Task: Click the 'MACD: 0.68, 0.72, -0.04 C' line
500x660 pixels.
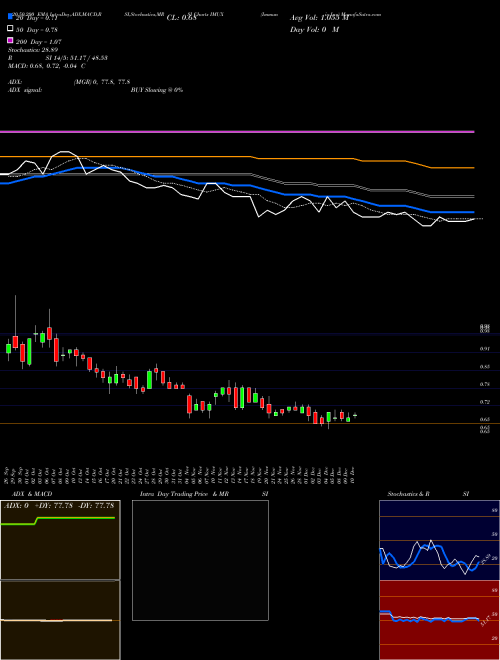Action: tap(47, 66)
